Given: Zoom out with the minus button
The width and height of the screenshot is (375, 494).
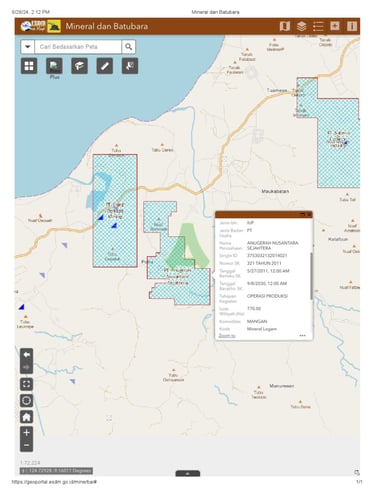Looking at the screenshot, I should (x=26, y=445).
